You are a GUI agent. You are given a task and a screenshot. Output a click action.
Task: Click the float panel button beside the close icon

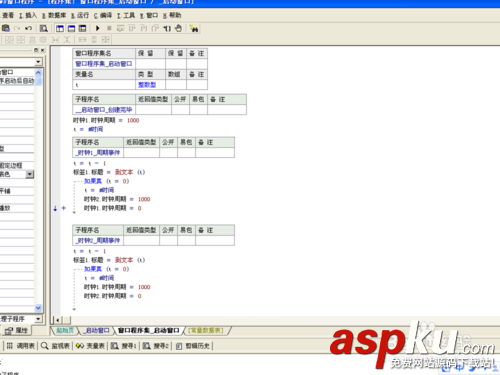click(36, 50)
